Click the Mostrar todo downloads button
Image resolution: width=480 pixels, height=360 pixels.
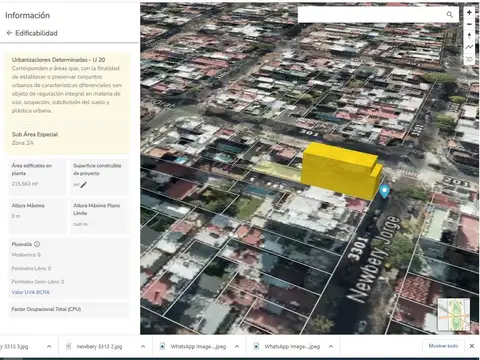[443, 346]
